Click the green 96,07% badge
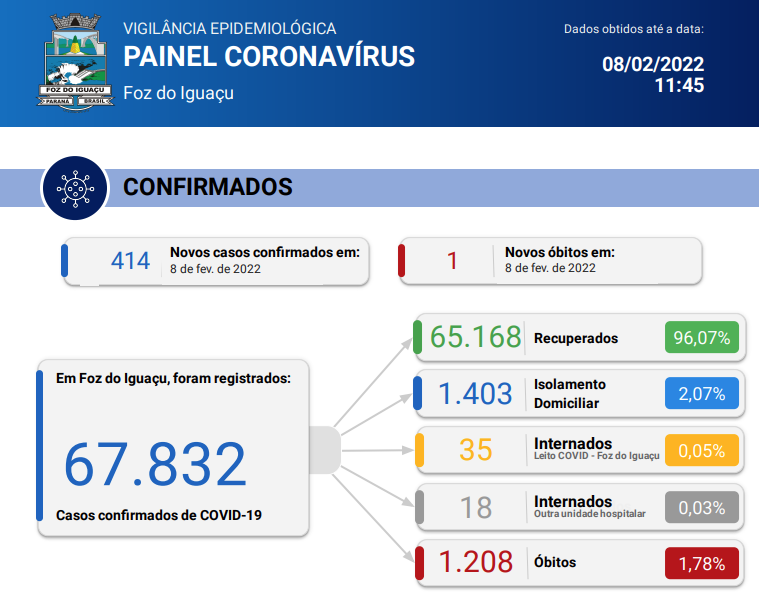The image size is (759, 593). point(701,337)
